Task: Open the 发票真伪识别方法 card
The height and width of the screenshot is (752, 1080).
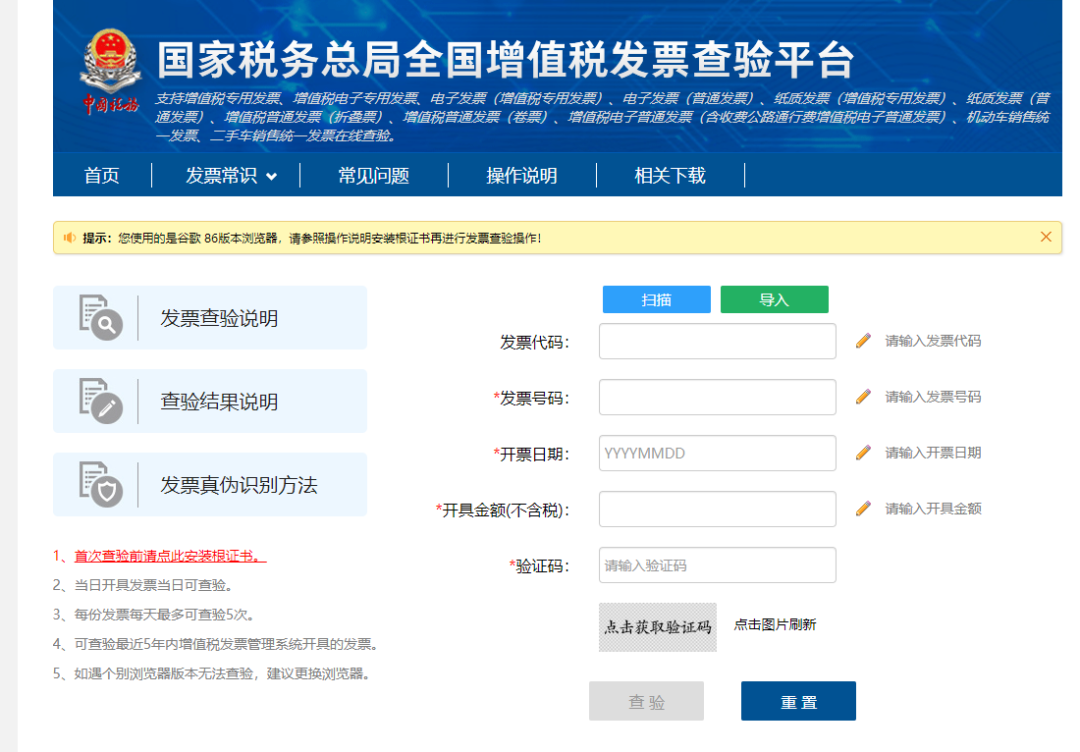Action: (x=210, y=484)
